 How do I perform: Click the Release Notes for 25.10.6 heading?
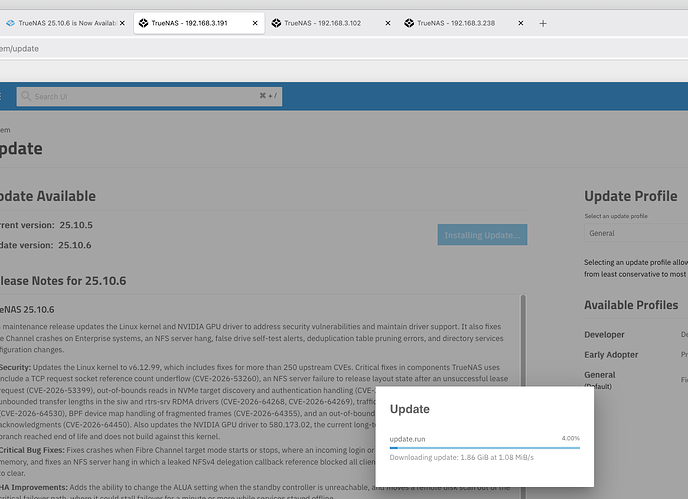(63, 281)
